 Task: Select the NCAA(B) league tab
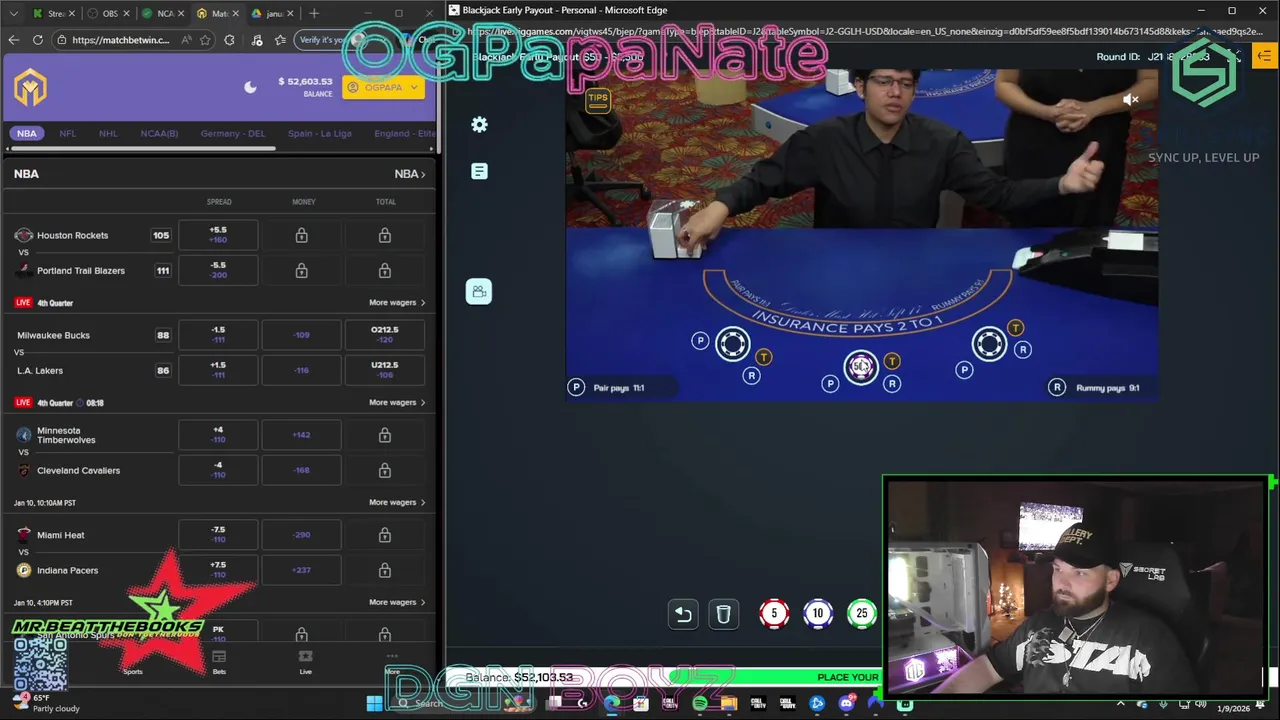[x=159, y=133]
